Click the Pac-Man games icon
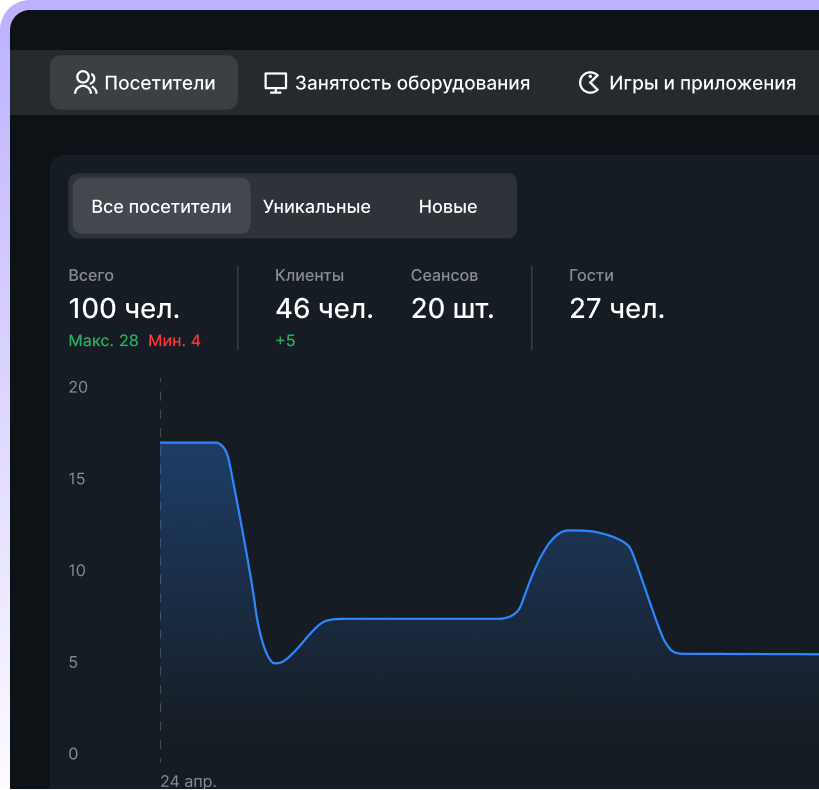Screen dimensions: 819x790 [589, 83]
